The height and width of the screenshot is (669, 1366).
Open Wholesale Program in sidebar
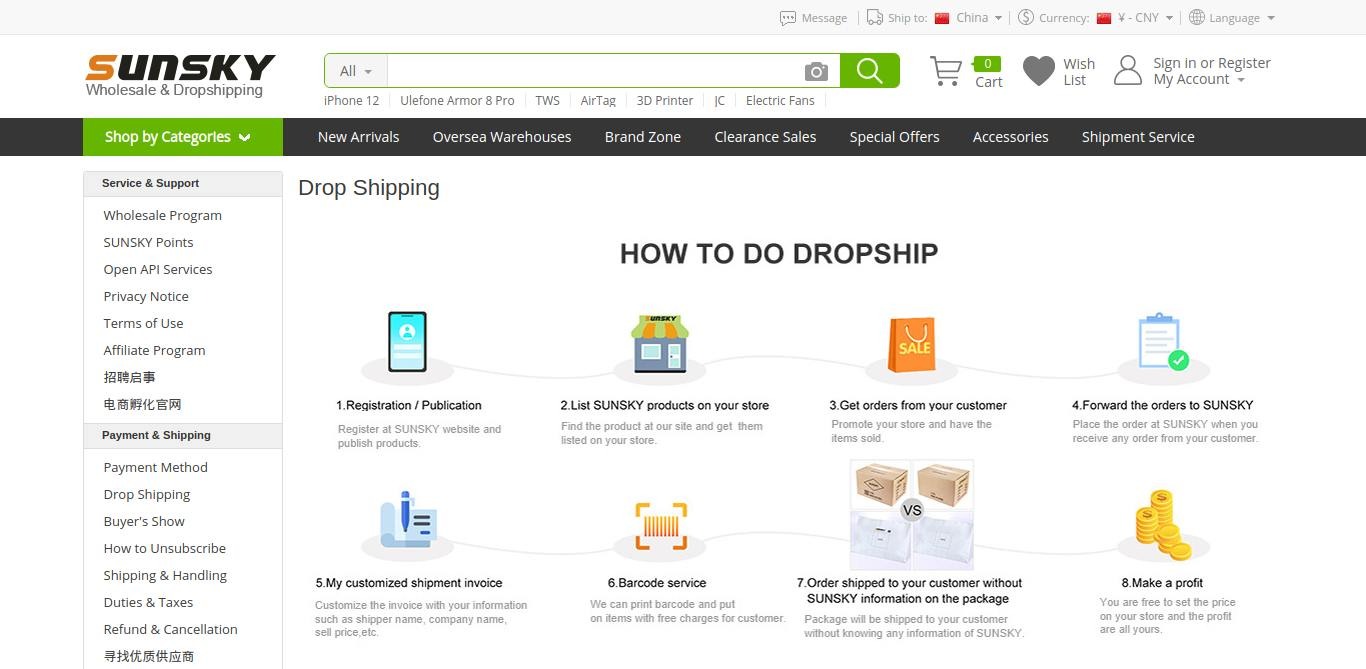pos(163,215)
